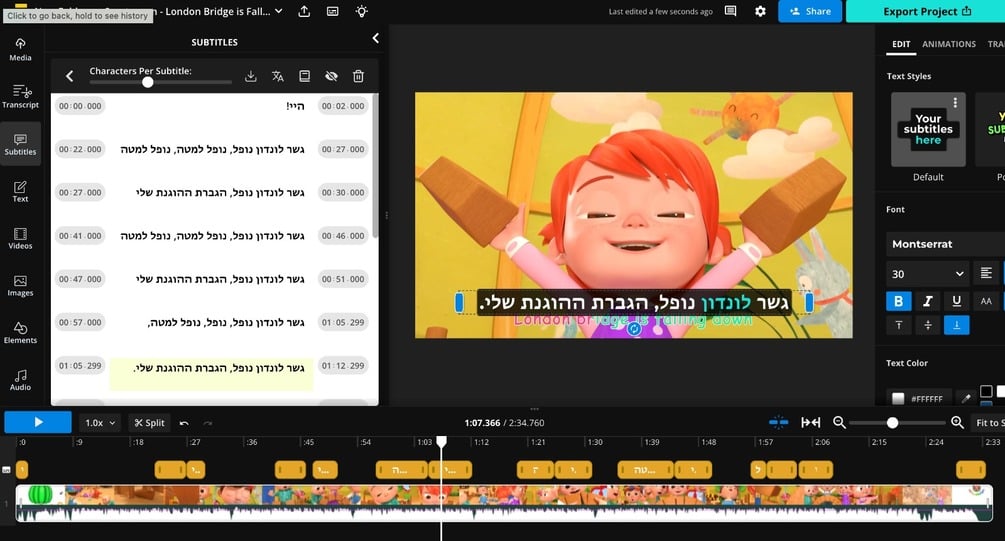This screenshot has width=1005, height=541.
Task: Click the subtitle list scrollbar
Action: tap(375, 167)
